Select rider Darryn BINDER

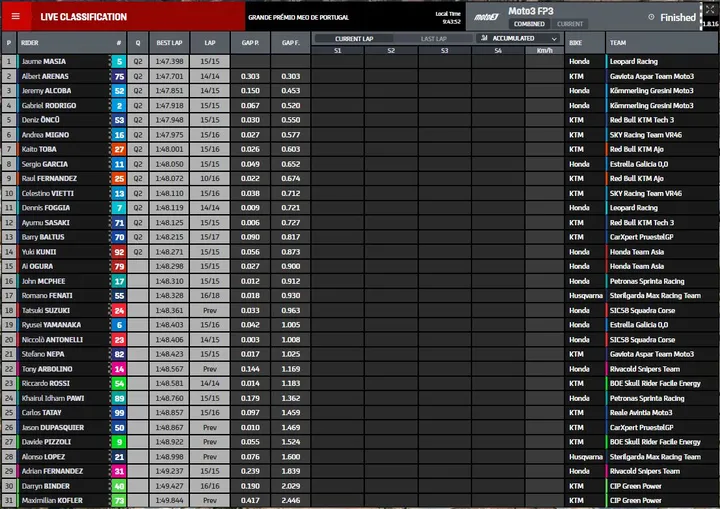point(45,486)
